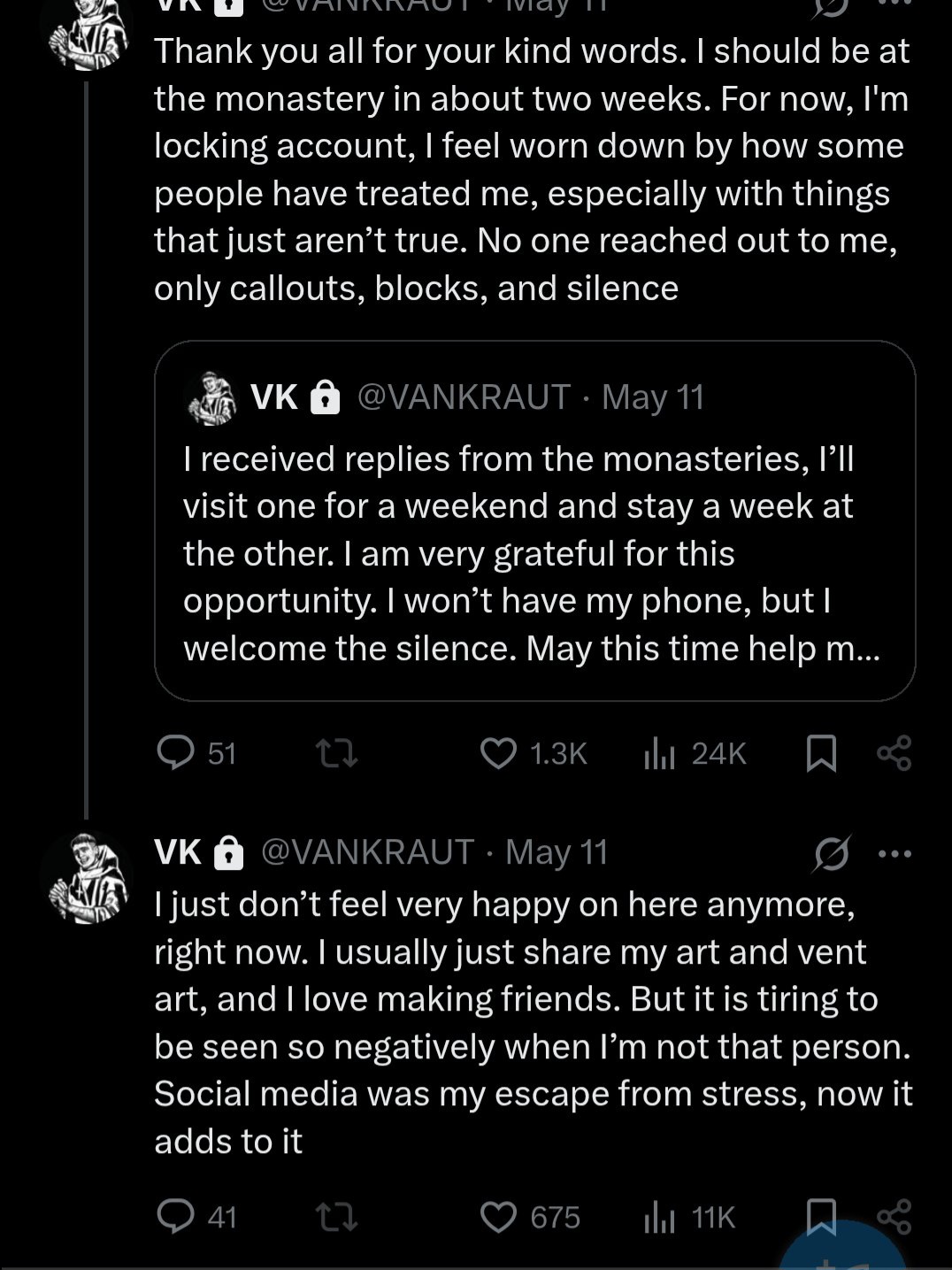Like the tweet showing 1.3K likes
The height and width of the screenshot is (1270, 952).
(x=498, y=753)
